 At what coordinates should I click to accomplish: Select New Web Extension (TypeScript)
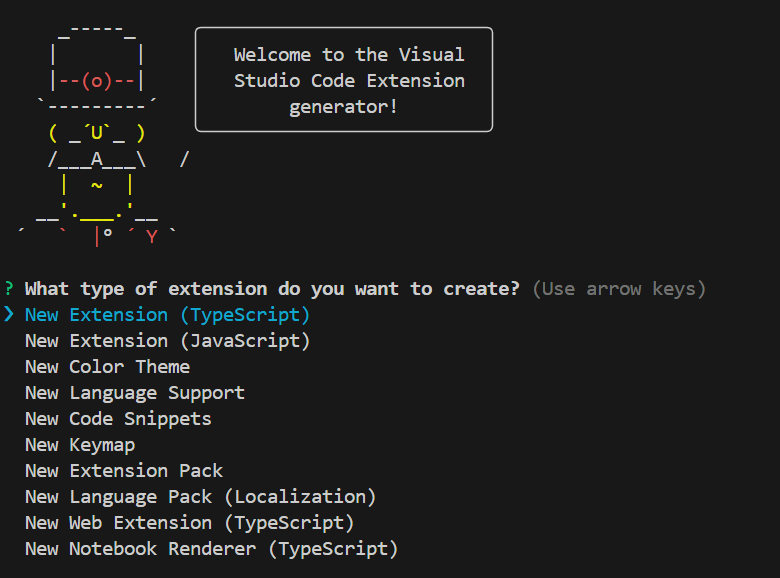(190, 523)
